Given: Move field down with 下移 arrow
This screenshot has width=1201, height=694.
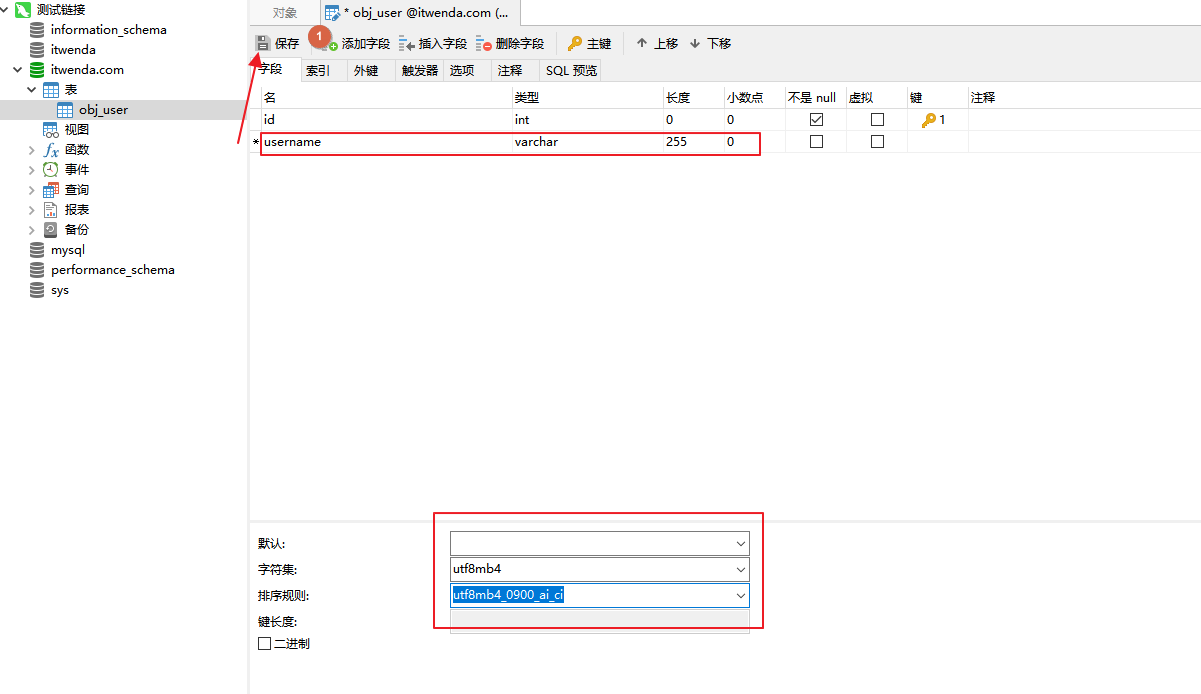Looking at the screenshot, I should (x=695, y=43).
